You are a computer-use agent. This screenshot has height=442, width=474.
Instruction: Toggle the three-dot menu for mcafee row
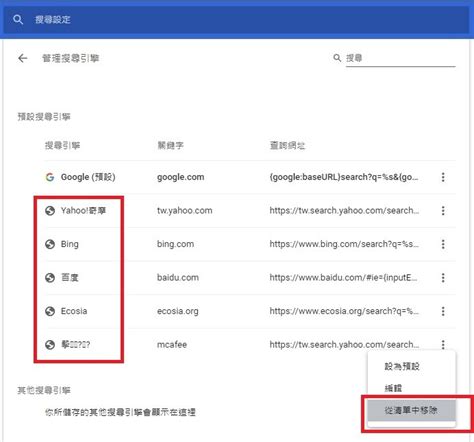click(x=443, y=344)
